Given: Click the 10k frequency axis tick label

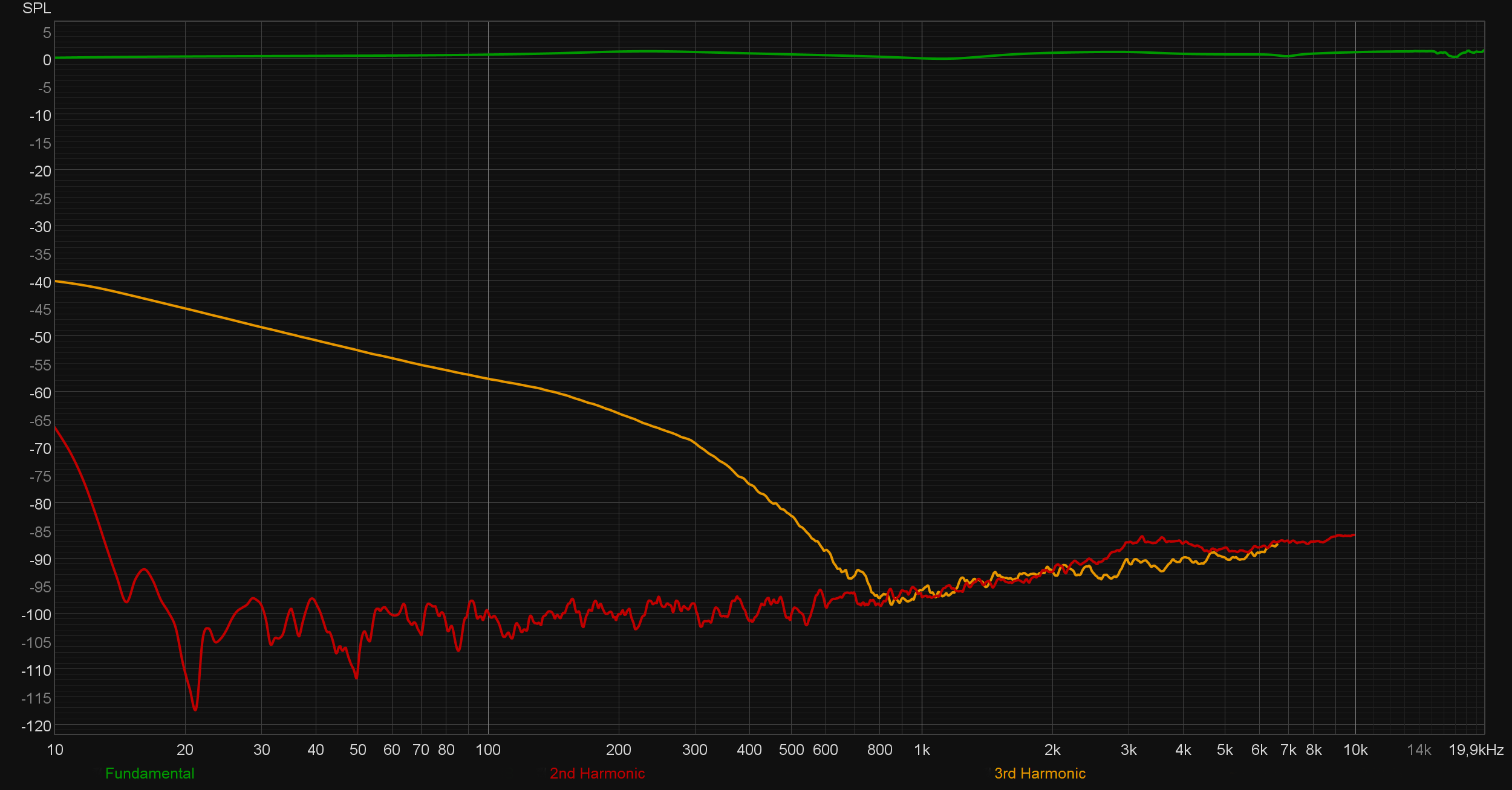Looking at the screenshot, I should click(1355, 750).
